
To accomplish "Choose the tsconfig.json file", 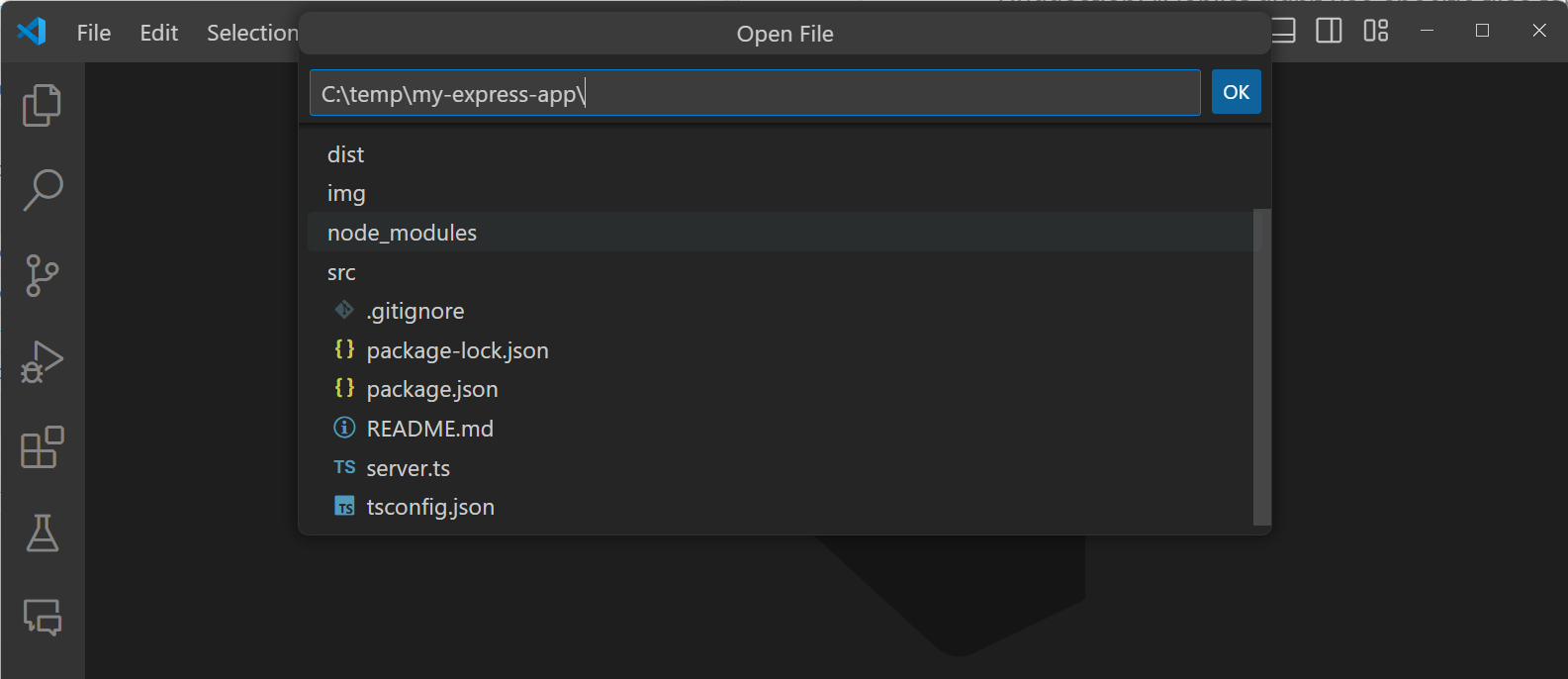I will (780, 507).
